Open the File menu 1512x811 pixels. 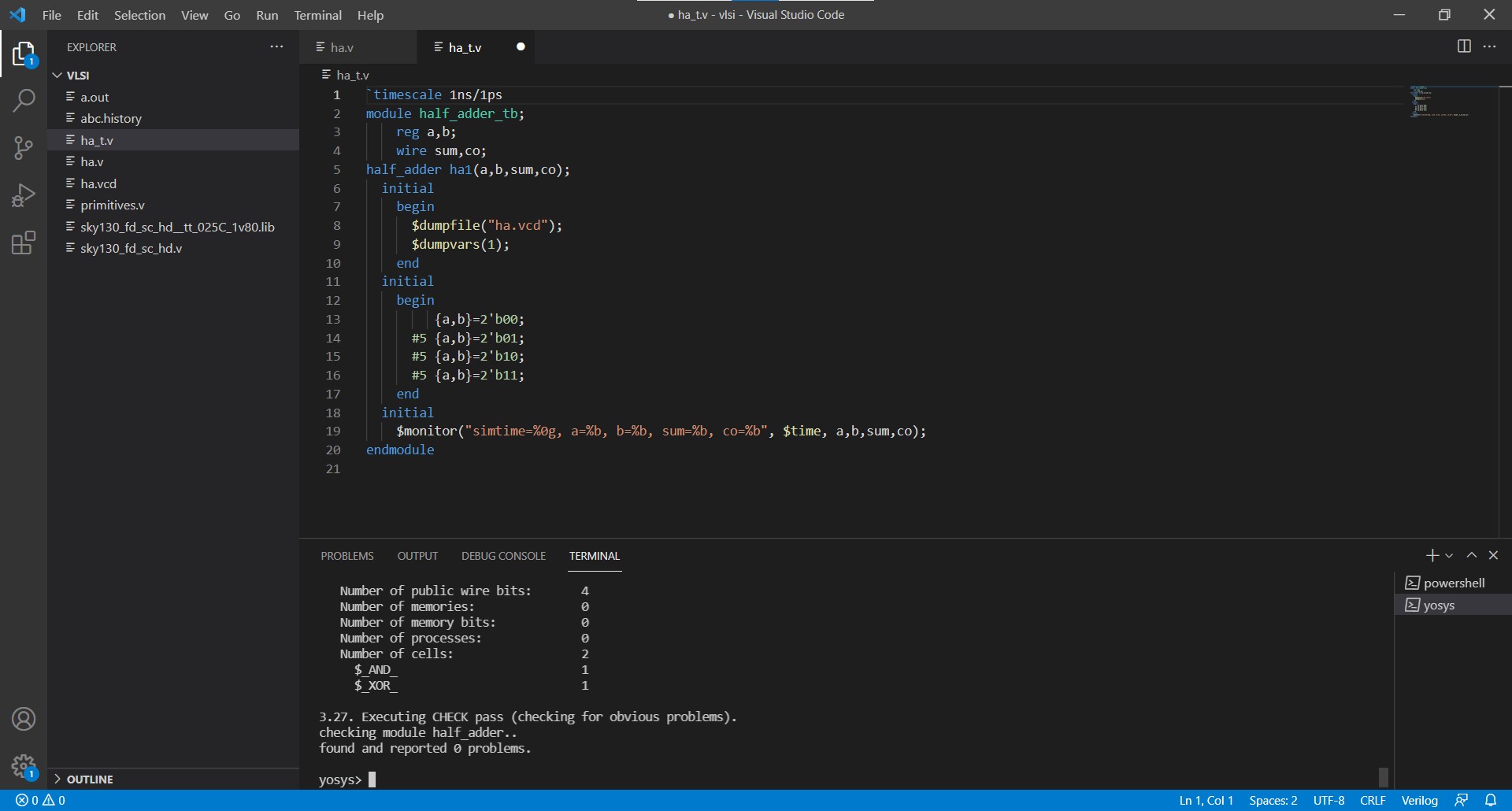pos(52,15)
